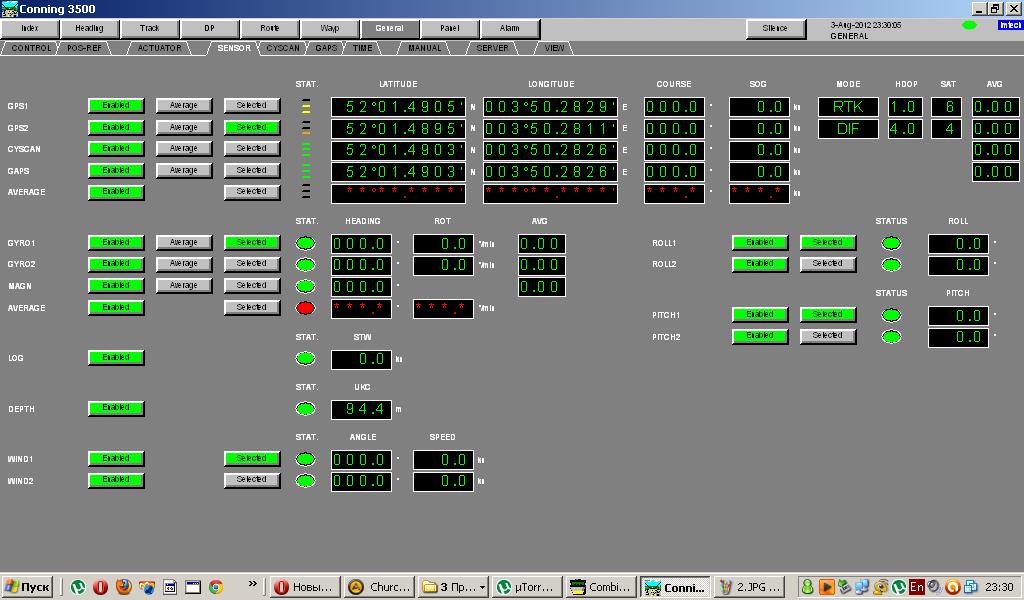Viewport: 1024px width, 600px height.
Task: Toggle the PITCH2 Enabled button
Action: 760,336
